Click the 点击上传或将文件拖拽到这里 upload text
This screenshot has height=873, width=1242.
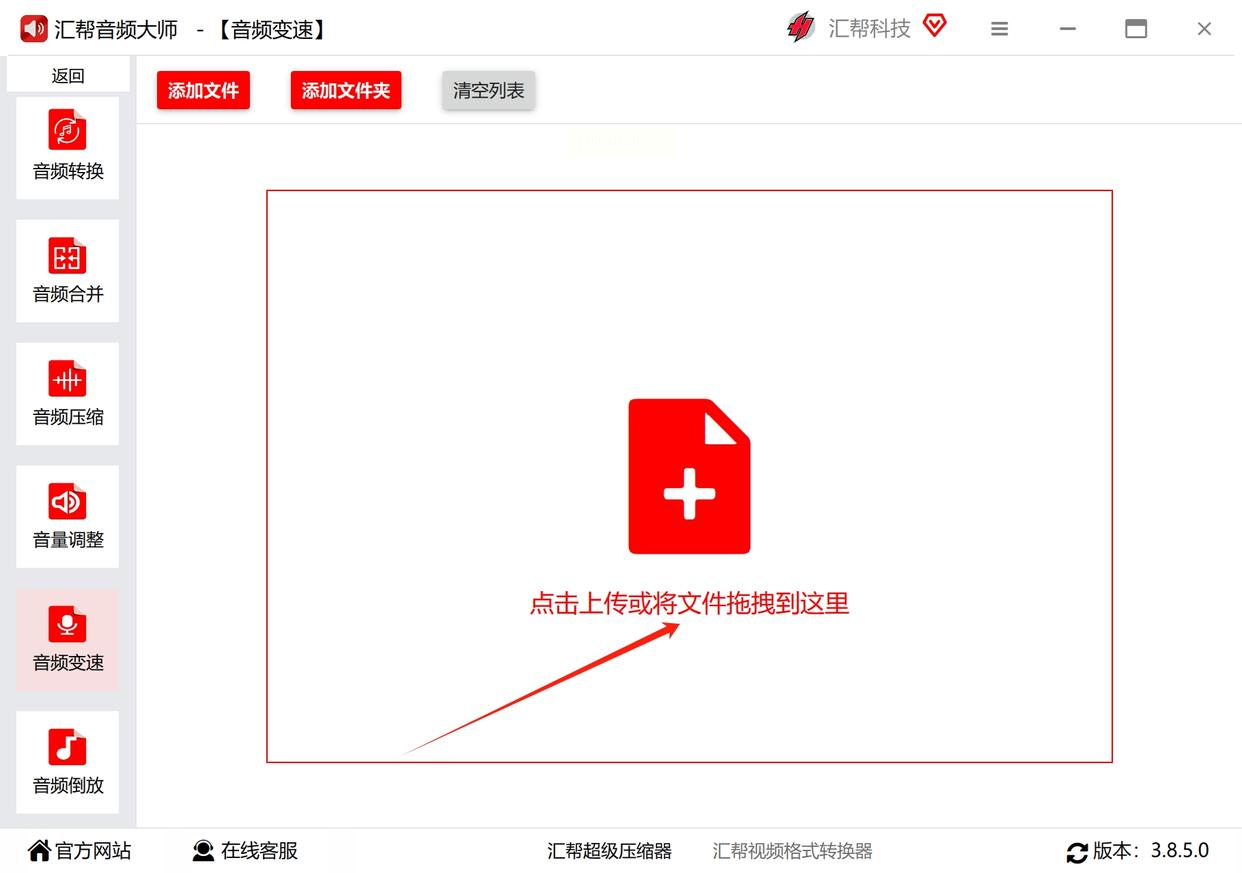click(689, 604)
